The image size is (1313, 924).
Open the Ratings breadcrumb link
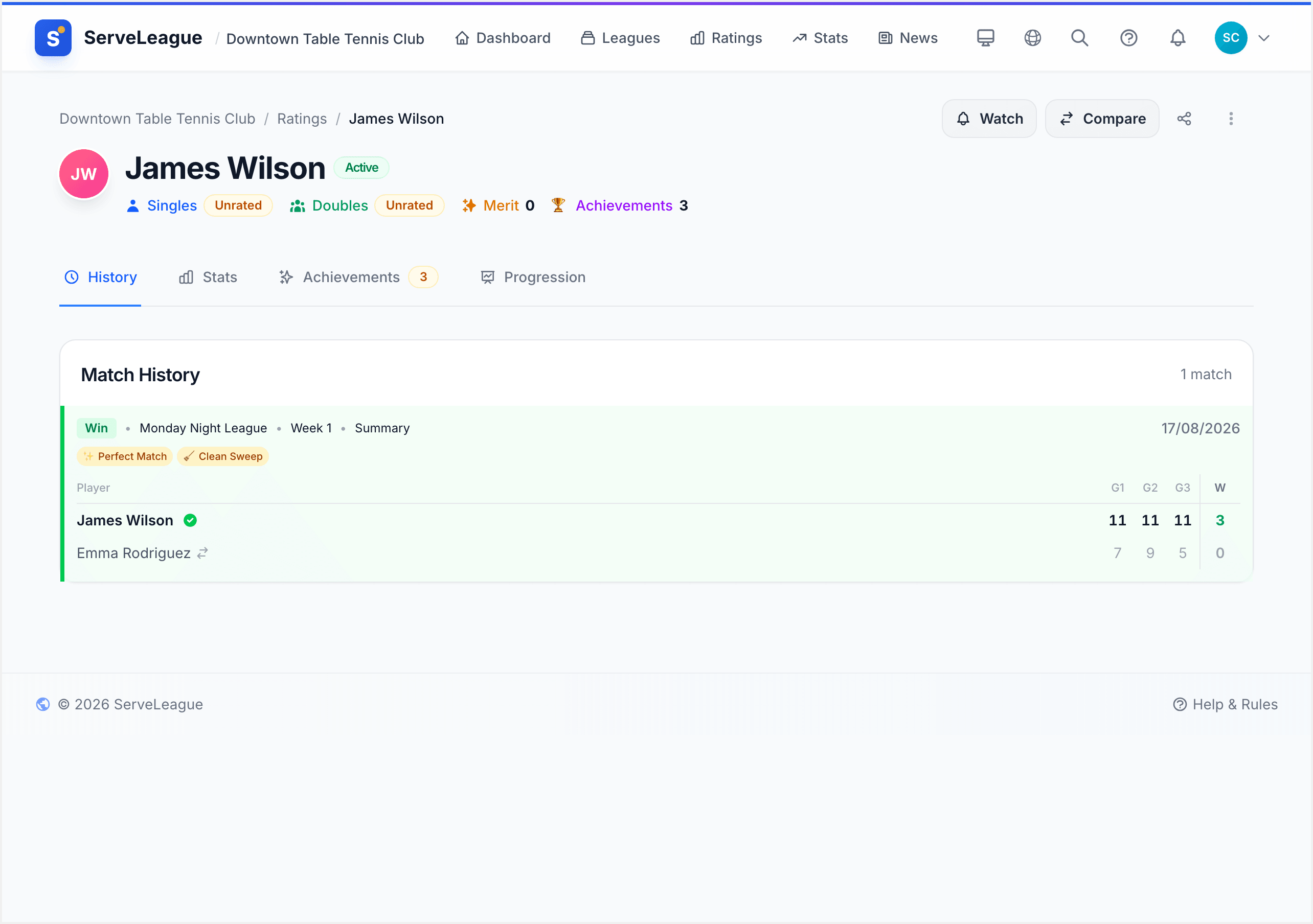click(x=302, y=119)
